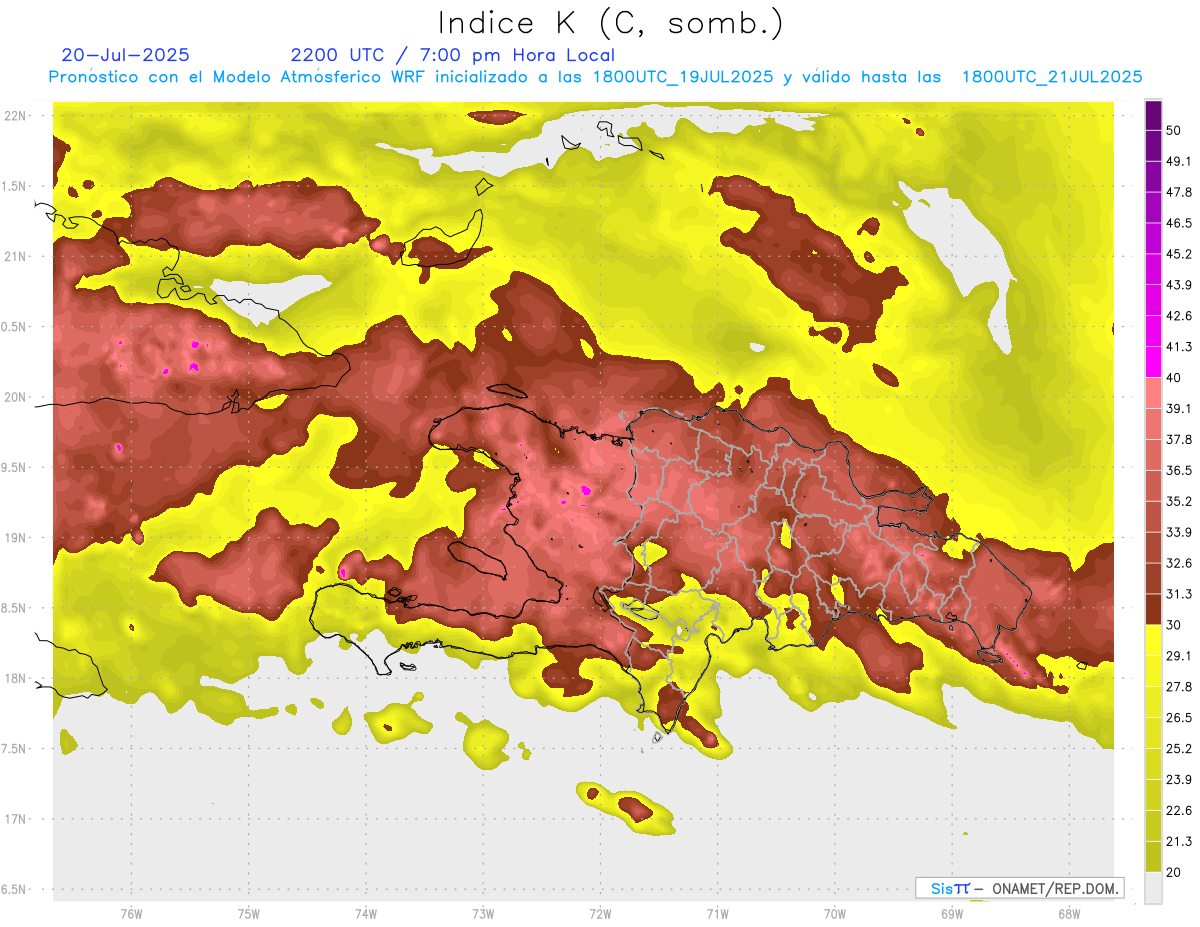Viewport: 1200px width, 927px height.
Task: Click legend value "45.2"
Action: coord(1178,254)
